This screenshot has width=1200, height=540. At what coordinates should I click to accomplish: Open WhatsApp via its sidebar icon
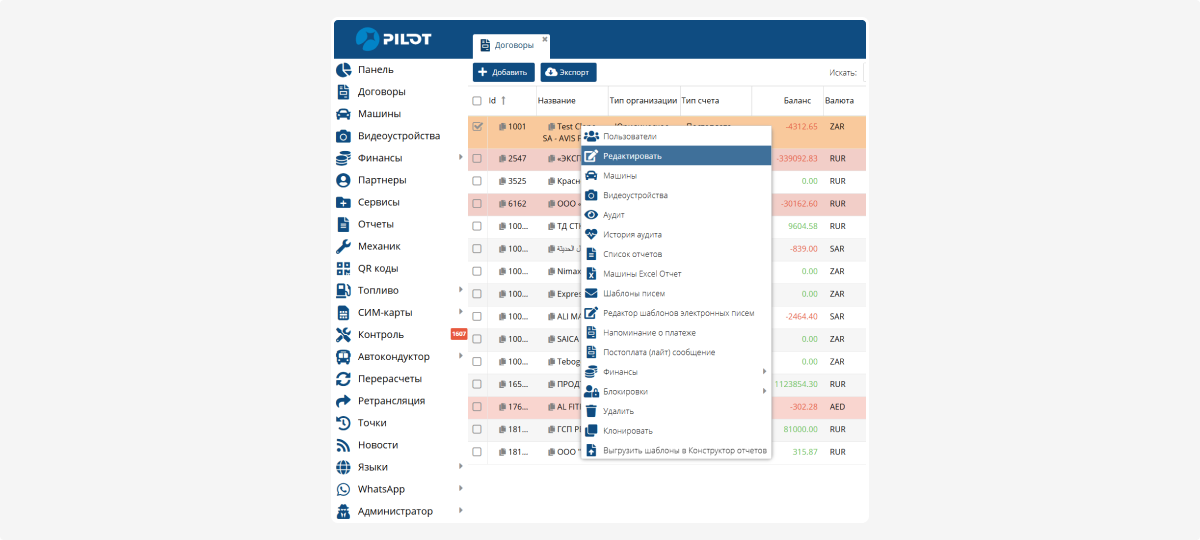[343, 489]
